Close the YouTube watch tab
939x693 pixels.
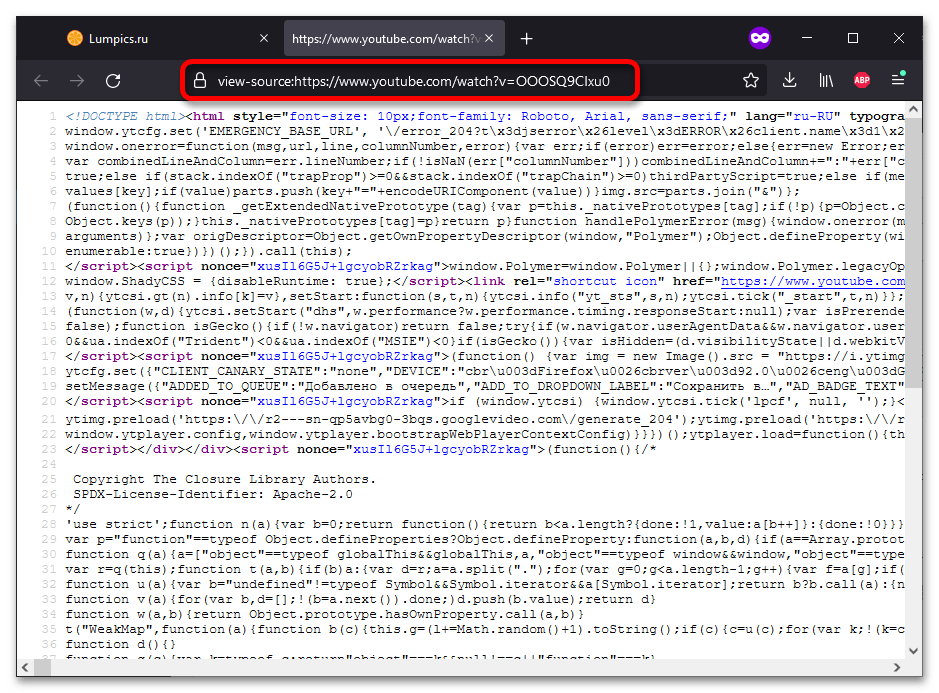coord(489,38)
